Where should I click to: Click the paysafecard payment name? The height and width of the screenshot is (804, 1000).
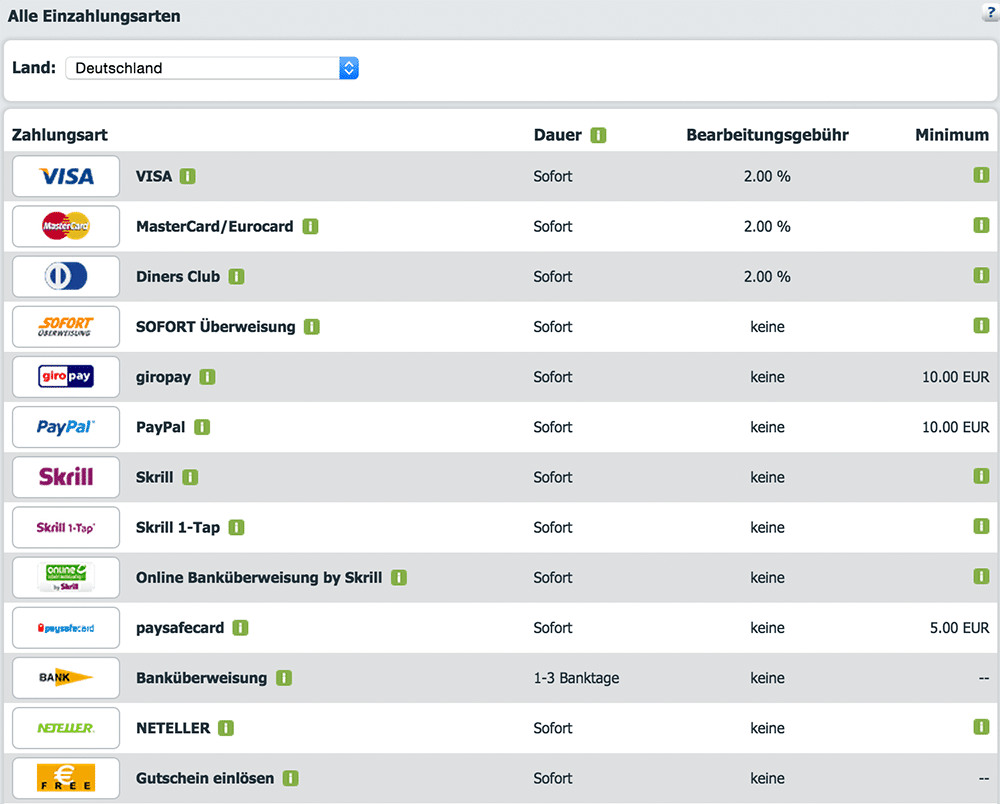tap(180, 628)
